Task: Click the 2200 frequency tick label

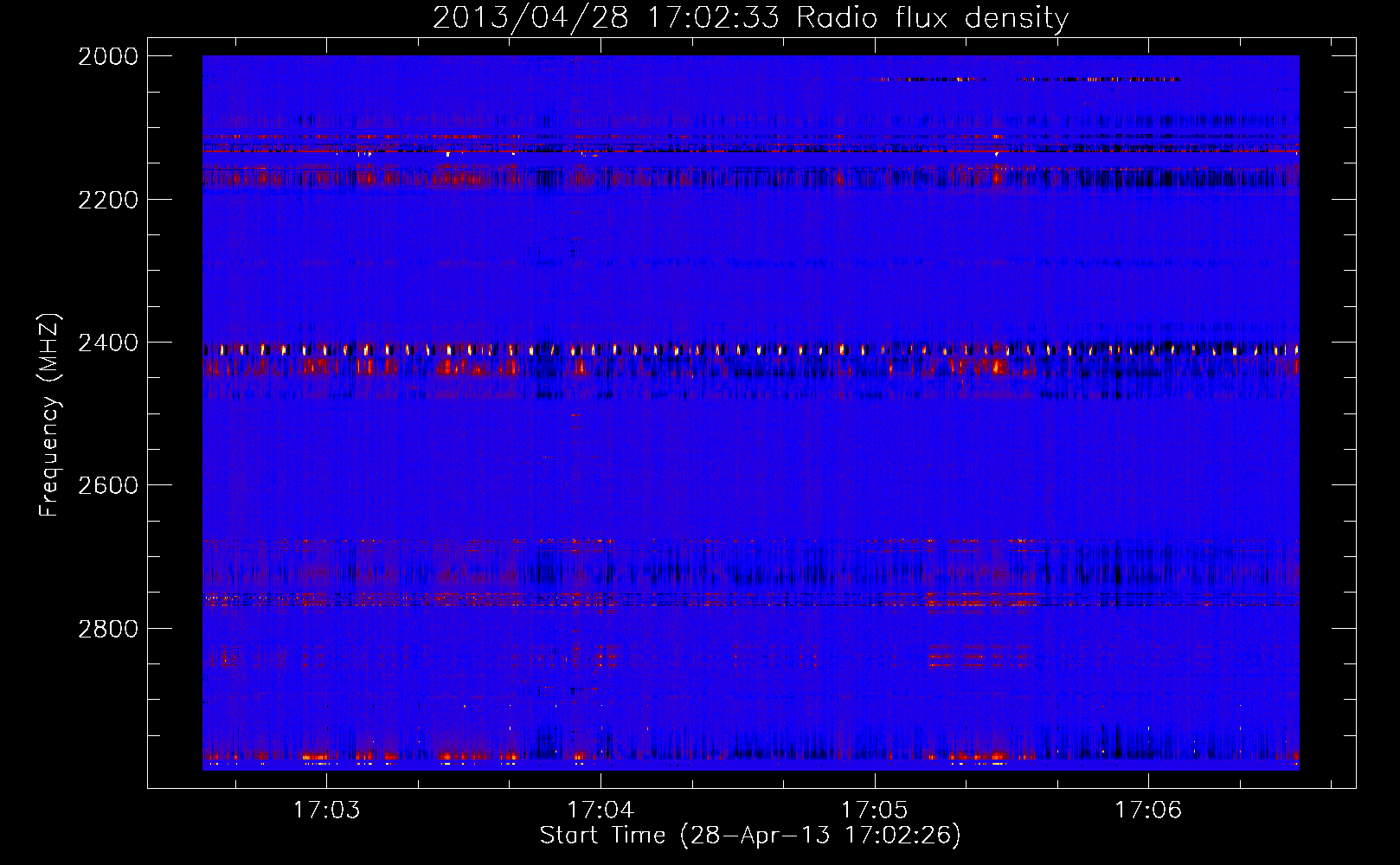Action: [108, 200]
